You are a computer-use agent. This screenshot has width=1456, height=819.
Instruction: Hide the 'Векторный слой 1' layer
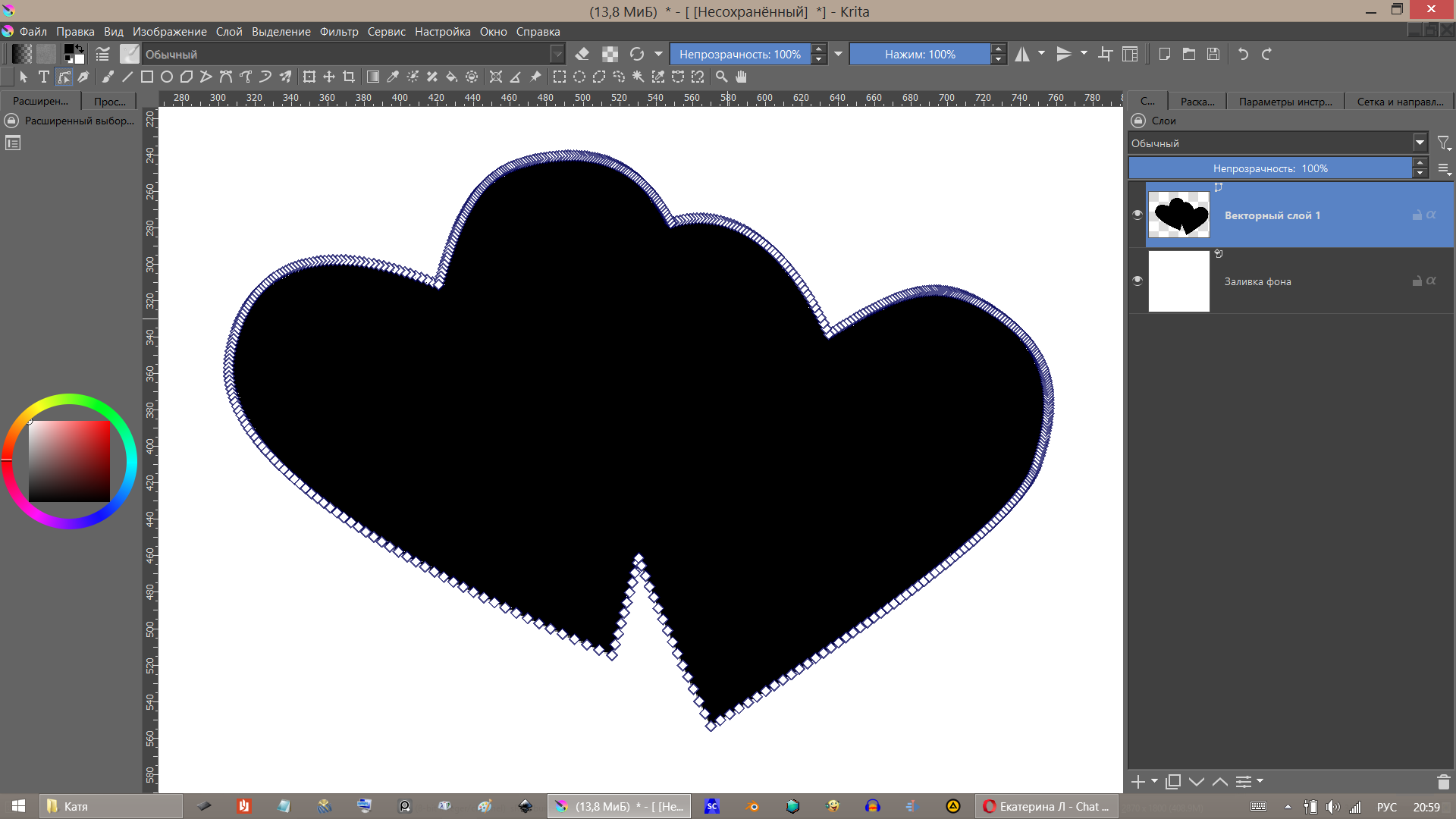(x=1137, y=215)
